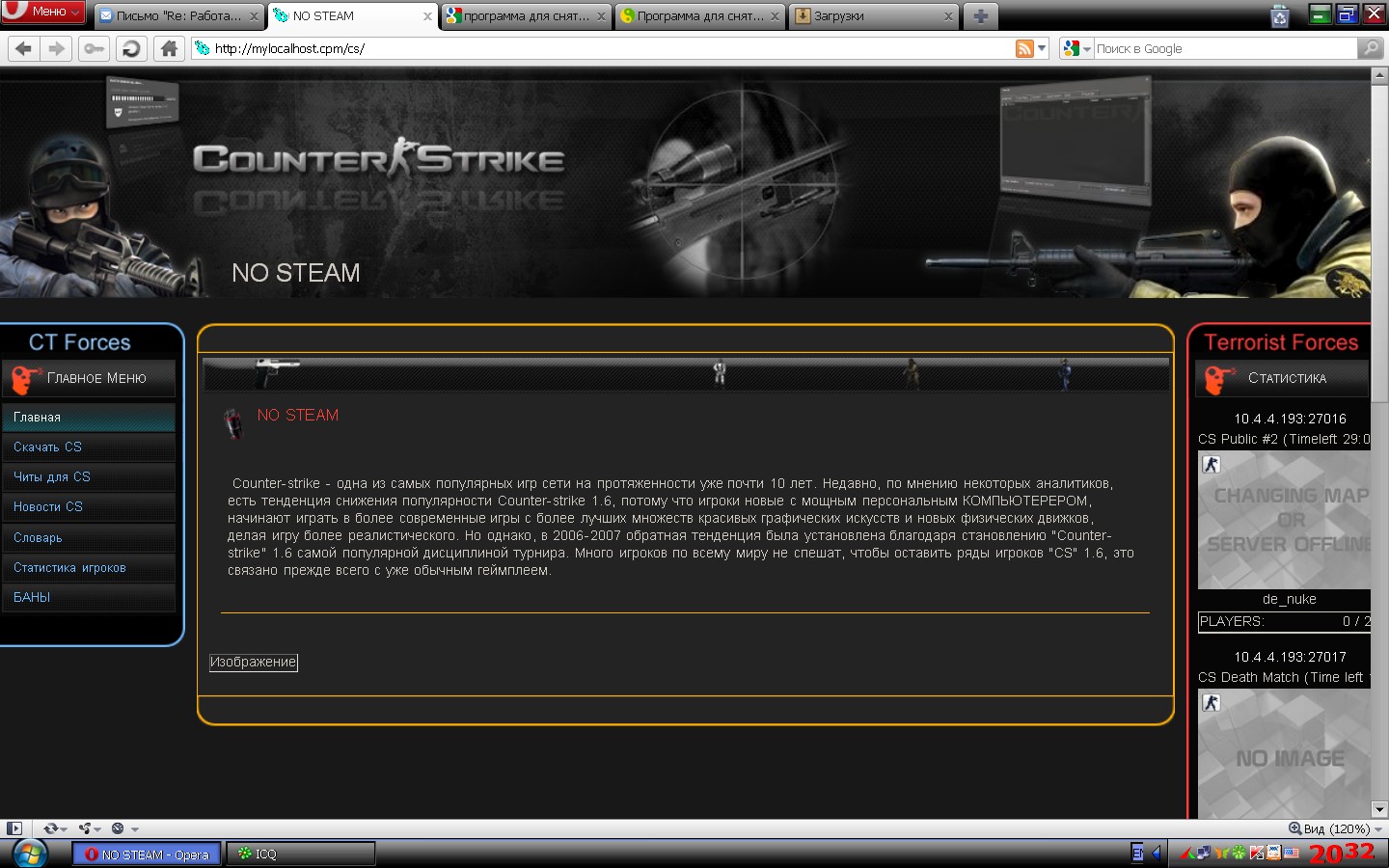Open the Windows Start menu
The height and width of the screenshot is (868, 1389).
click(x=29, y=854)
